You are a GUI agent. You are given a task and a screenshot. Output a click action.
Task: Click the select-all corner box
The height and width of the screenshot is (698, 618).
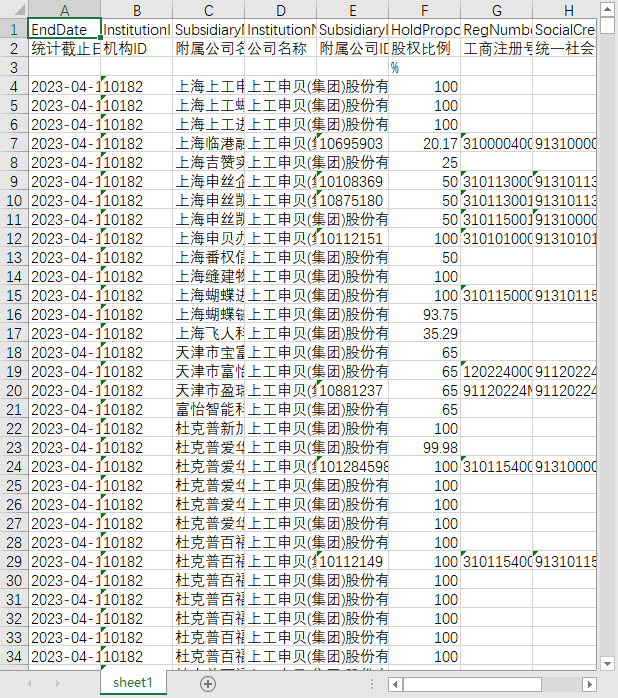click(x=14, y=9)
